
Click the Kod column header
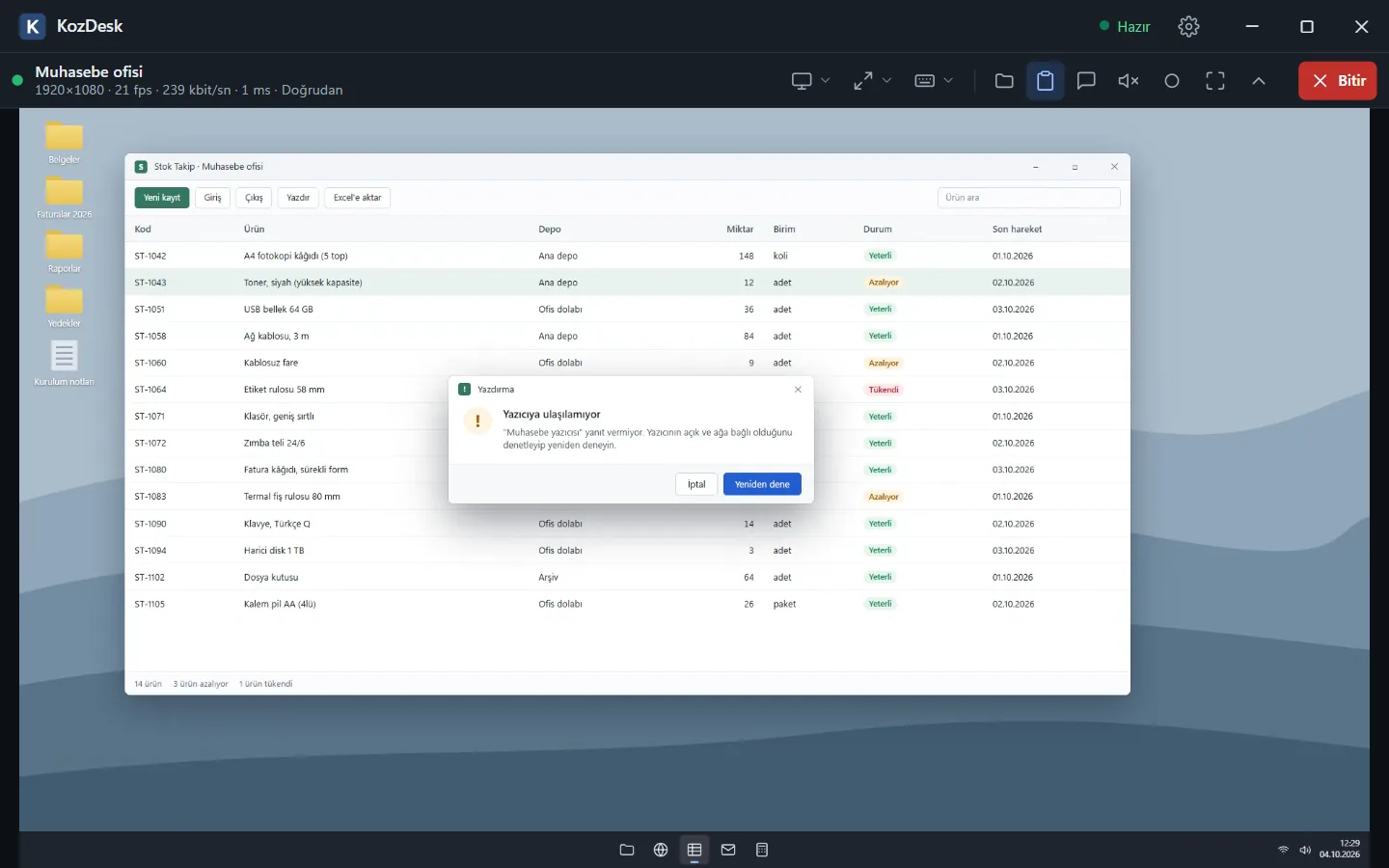point(143,230)
